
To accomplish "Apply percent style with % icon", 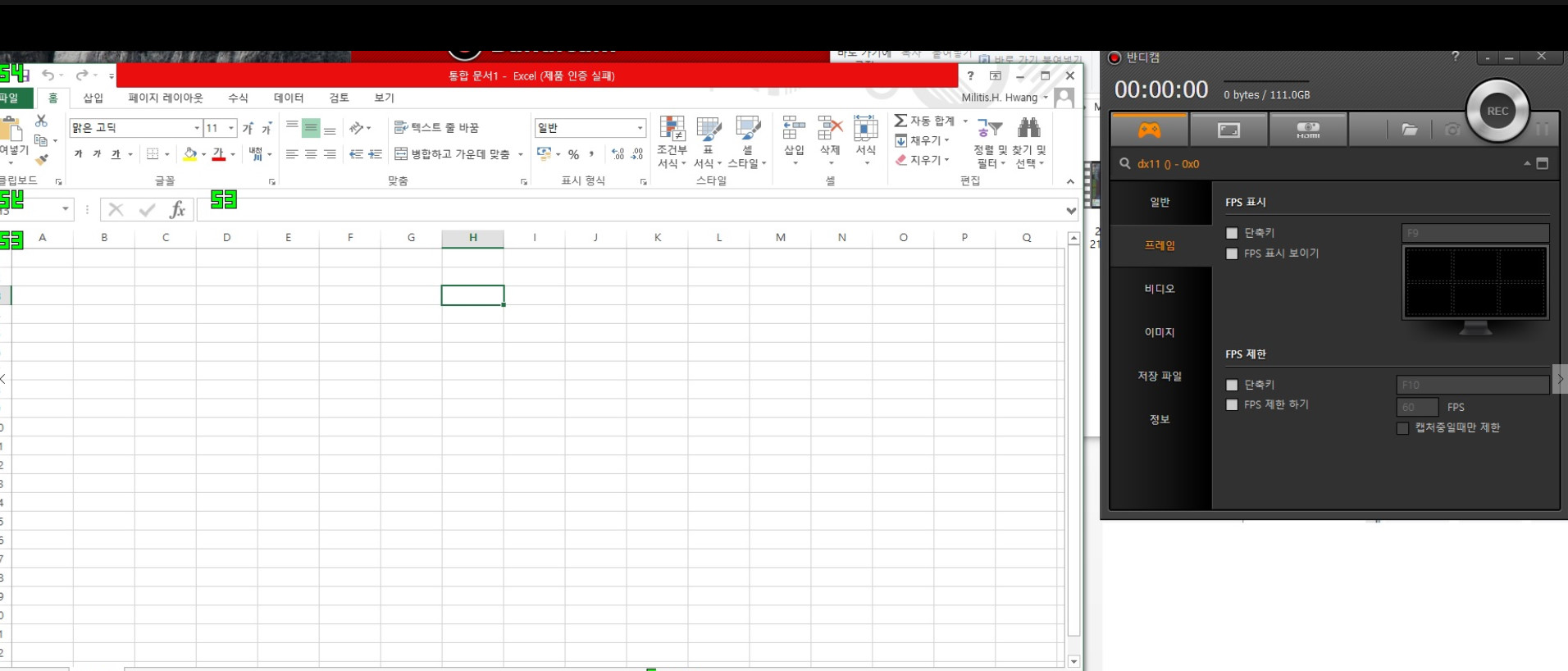I will click(573, 154).
